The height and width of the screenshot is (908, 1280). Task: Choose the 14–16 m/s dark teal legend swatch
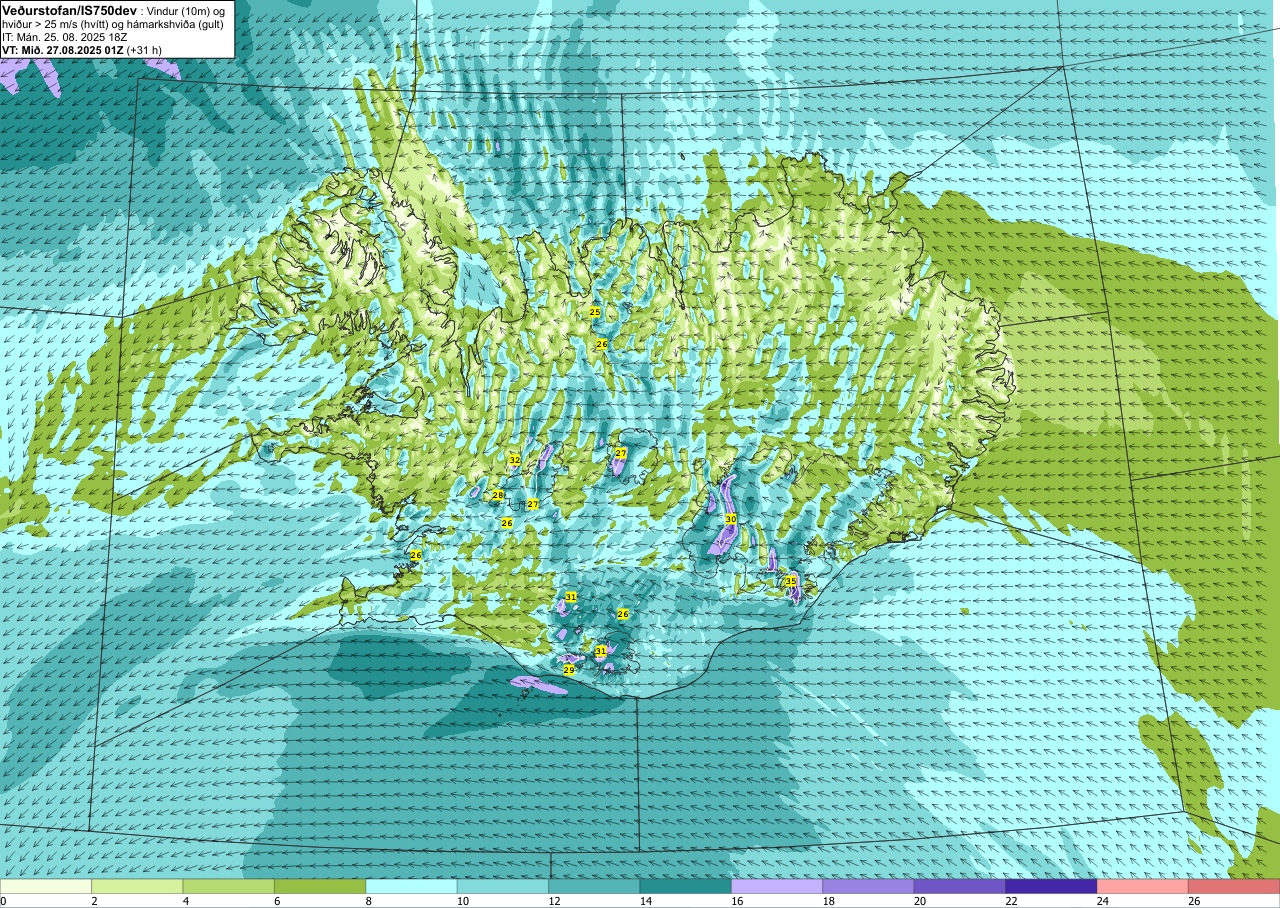(x=686, y=886)
